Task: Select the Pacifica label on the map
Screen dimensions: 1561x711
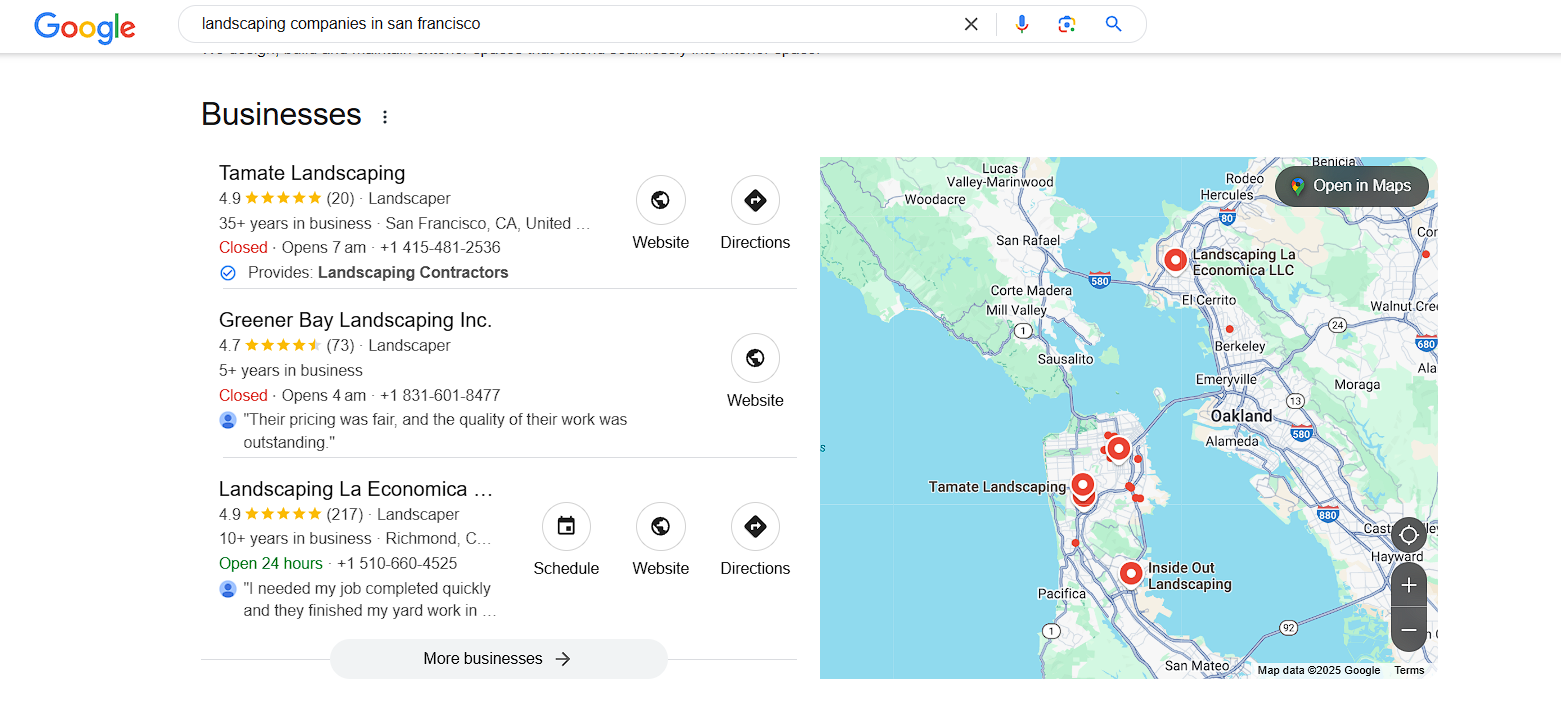Action: 1062,594
